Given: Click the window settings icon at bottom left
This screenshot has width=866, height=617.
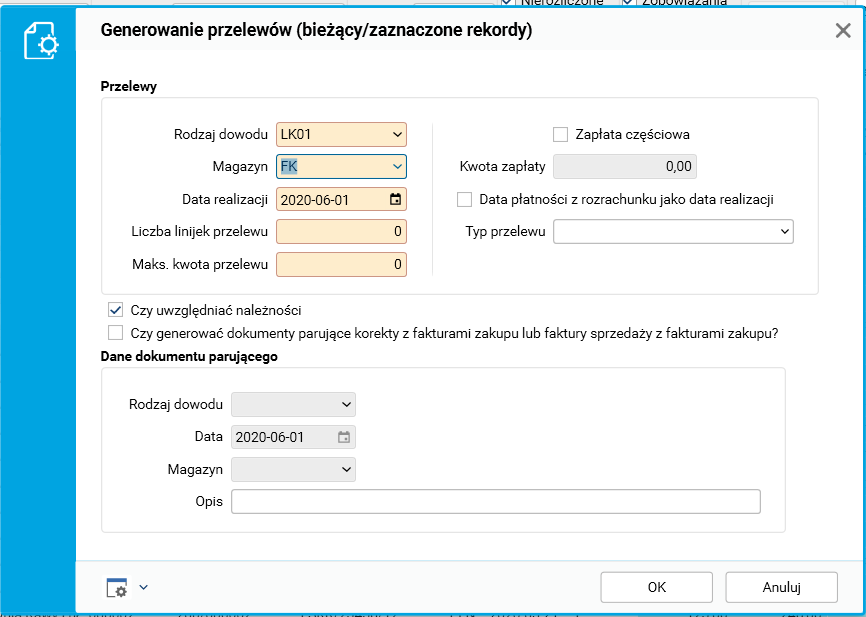Looking at the screenshot, I should [x=117, y=587].
